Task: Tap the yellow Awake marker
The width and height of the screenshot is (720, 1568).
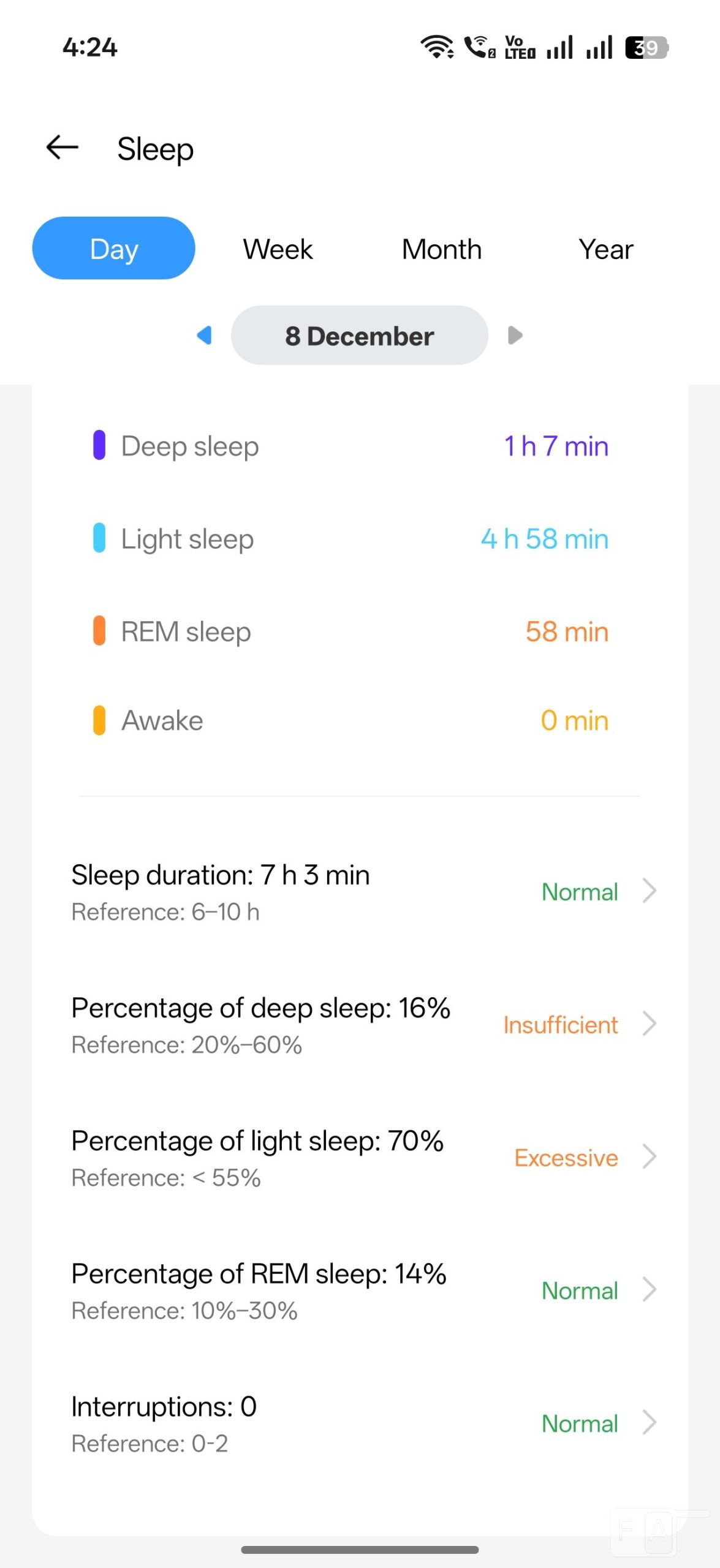Action: pos(99,720)
